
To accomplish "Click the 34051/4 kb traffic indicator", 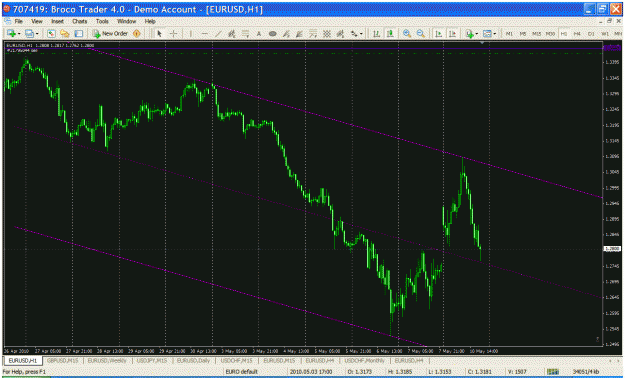I will 586,372.
